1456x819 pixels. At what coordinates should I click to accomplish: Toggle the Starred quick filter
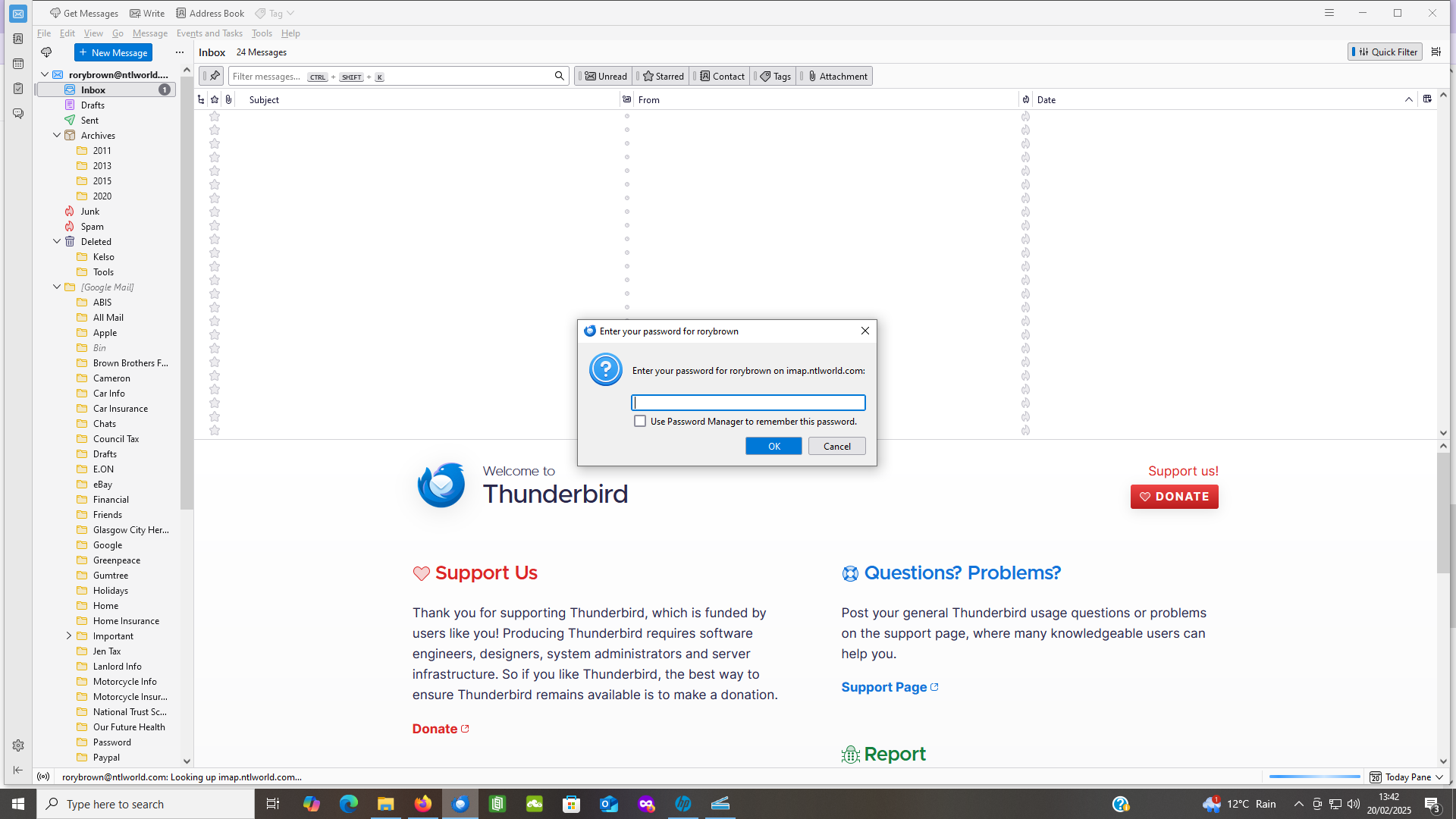click(664, 76)
